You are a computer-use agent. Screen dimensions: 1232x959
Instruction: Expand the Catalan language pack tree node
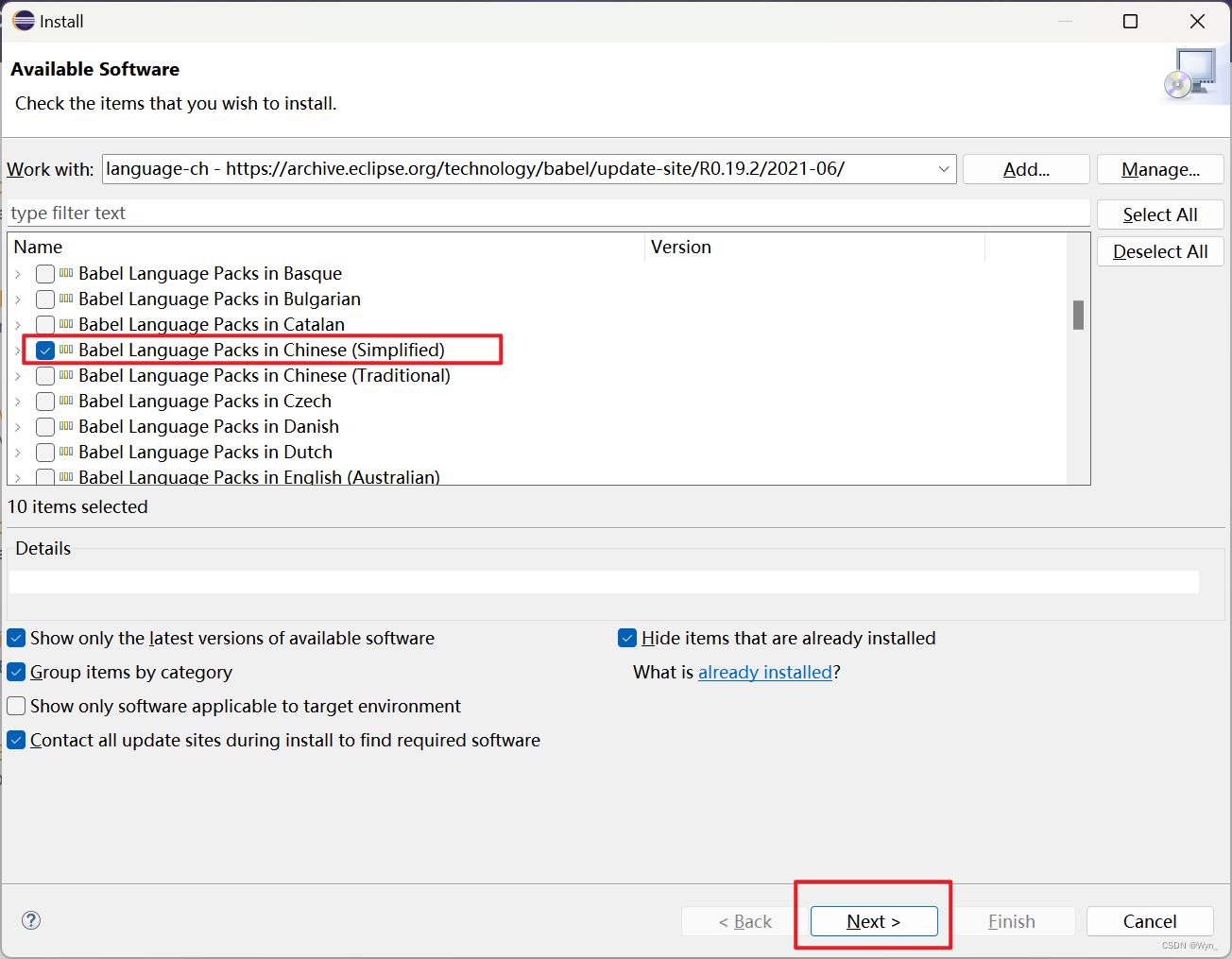point(18,325)
